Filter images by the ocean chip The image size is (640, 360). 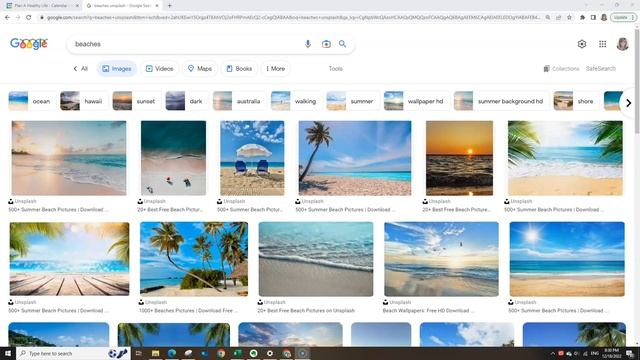point(31,101)
